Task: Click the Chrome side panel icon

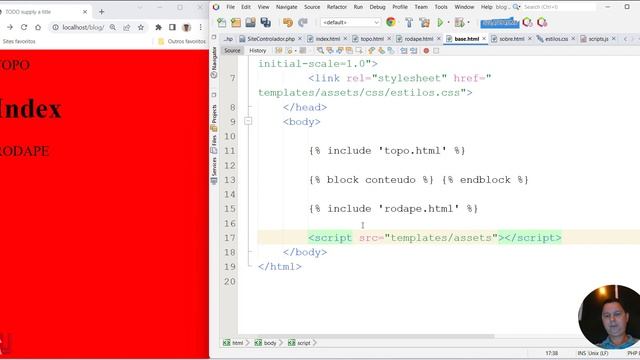Action: 172,27
